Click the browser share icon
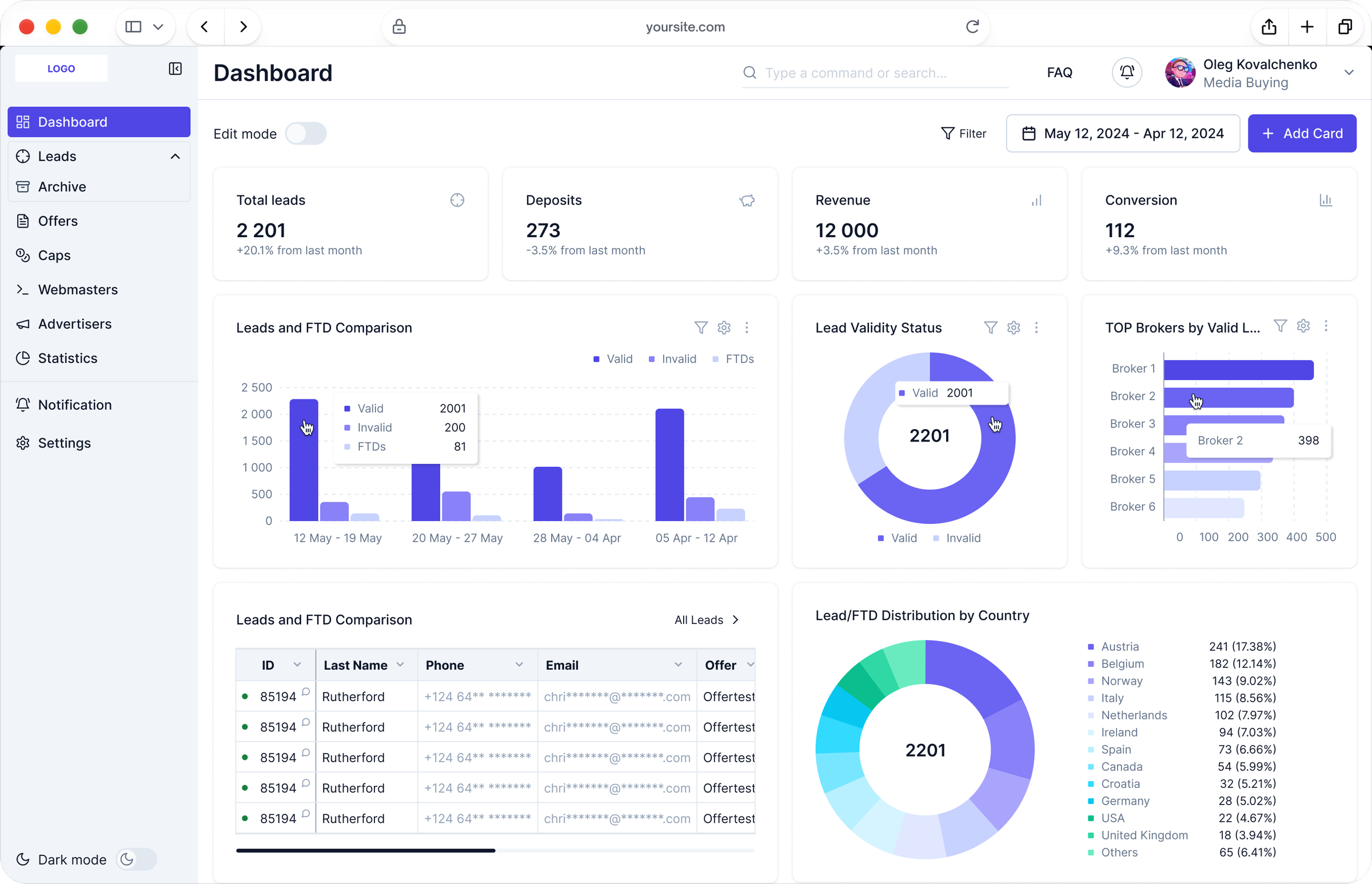 point(1269,26)
